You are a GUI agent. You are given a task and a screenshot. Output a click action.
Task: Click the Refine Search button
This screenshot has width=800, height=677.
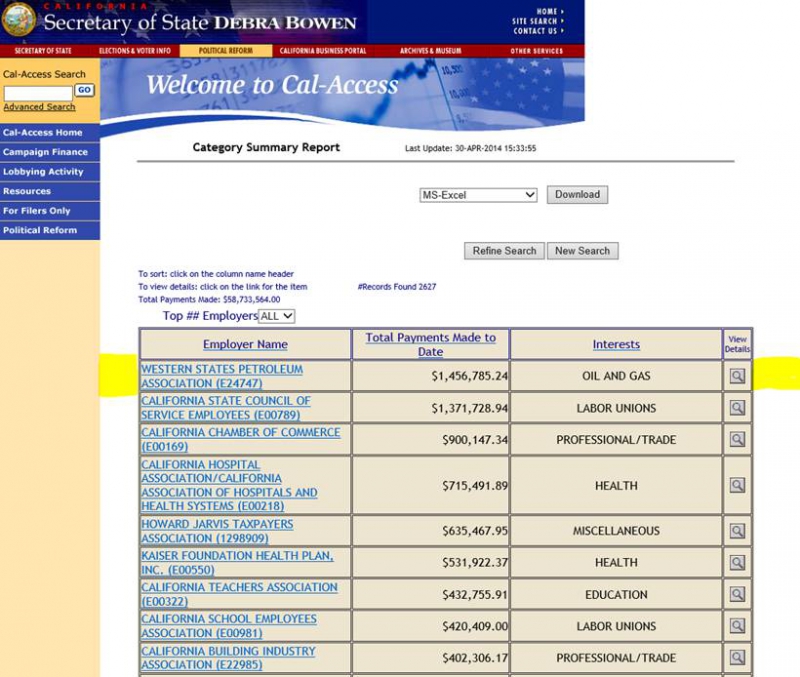(x=504, y=251)
